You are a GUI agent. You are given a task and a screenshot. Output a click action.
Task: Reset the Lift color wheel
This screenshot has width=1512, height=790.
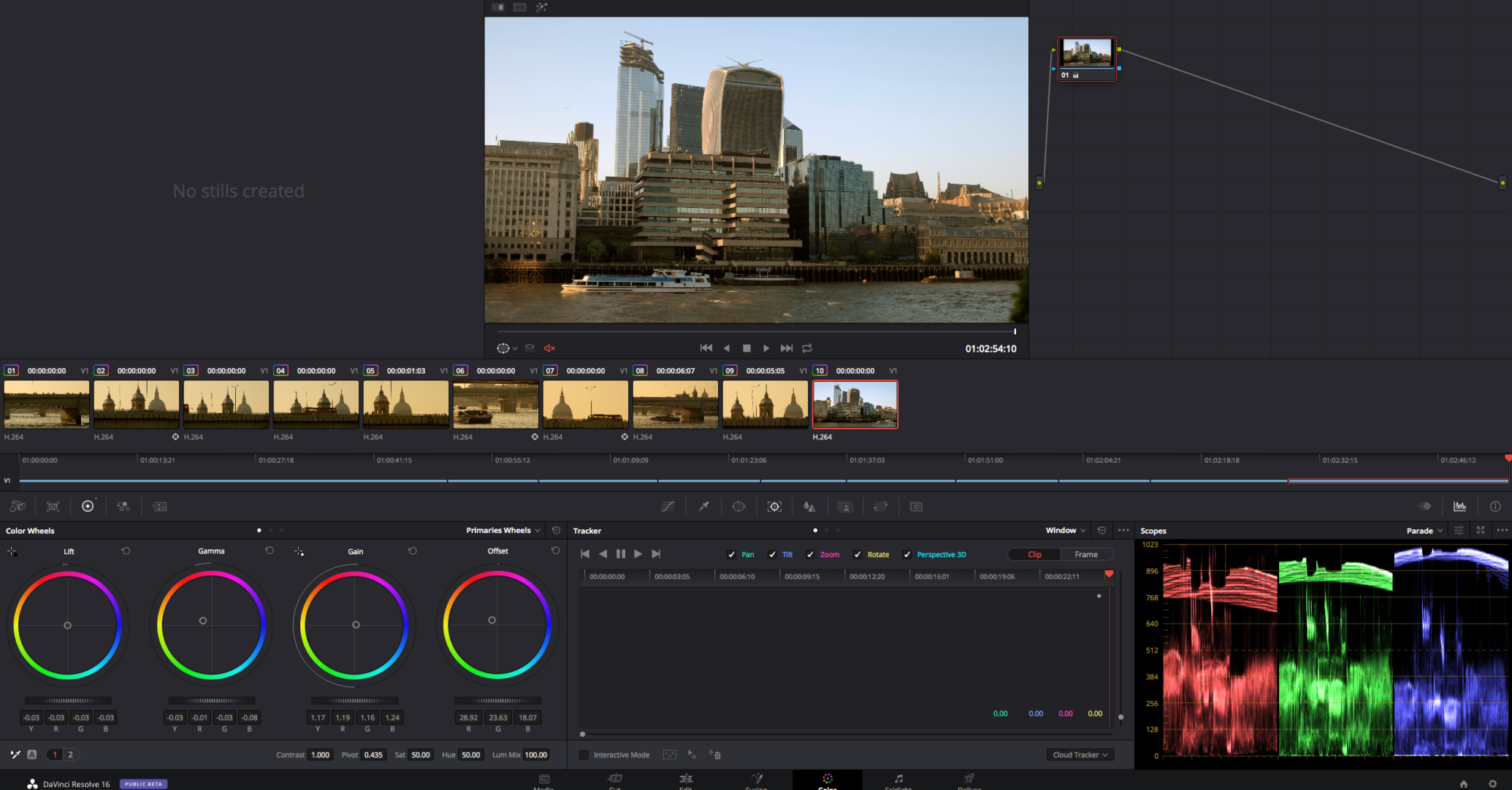click(126, 551)
